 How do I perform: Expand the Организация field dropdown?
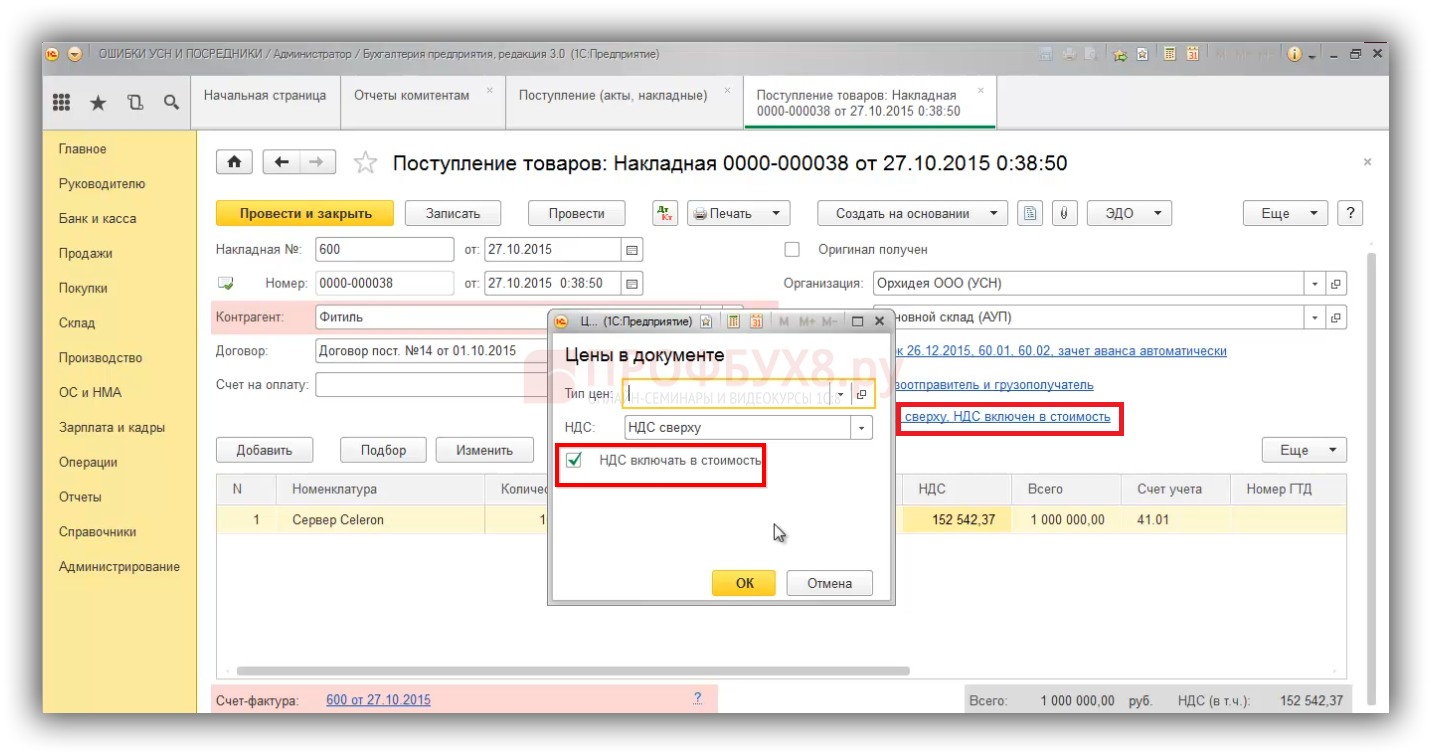click(x=1315, y=283)
